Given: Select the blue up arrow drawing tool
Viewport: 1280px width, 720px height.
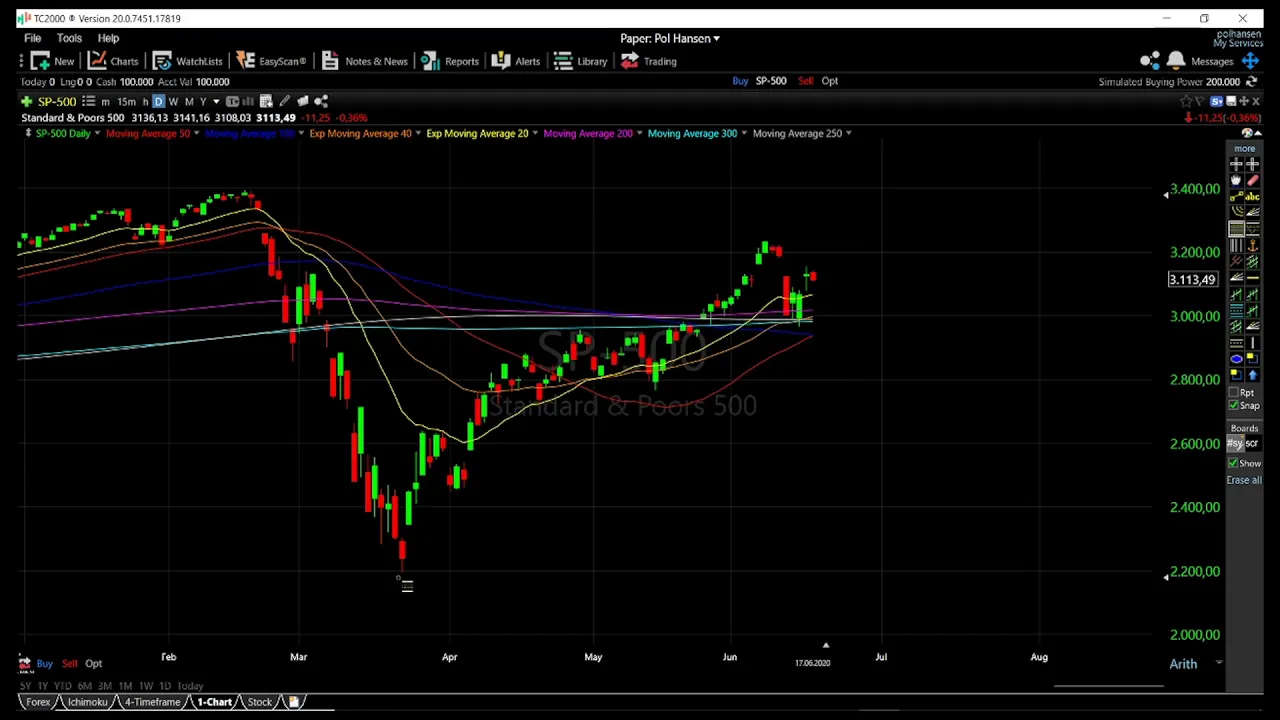Looking at the screenshot, I should (x=1252, y=374).
